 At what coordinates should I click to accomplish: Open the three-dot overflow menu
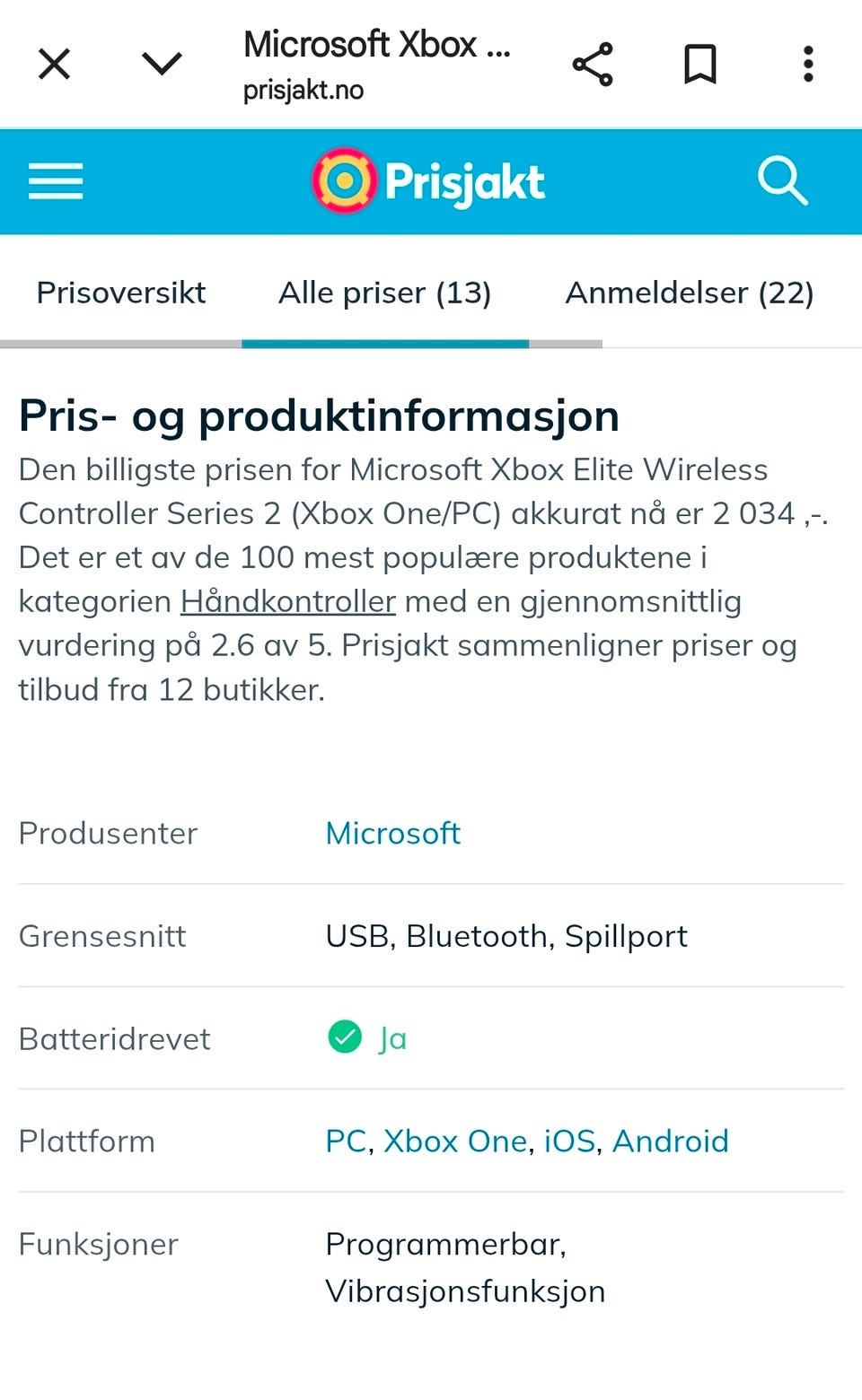tap(808, 65)
